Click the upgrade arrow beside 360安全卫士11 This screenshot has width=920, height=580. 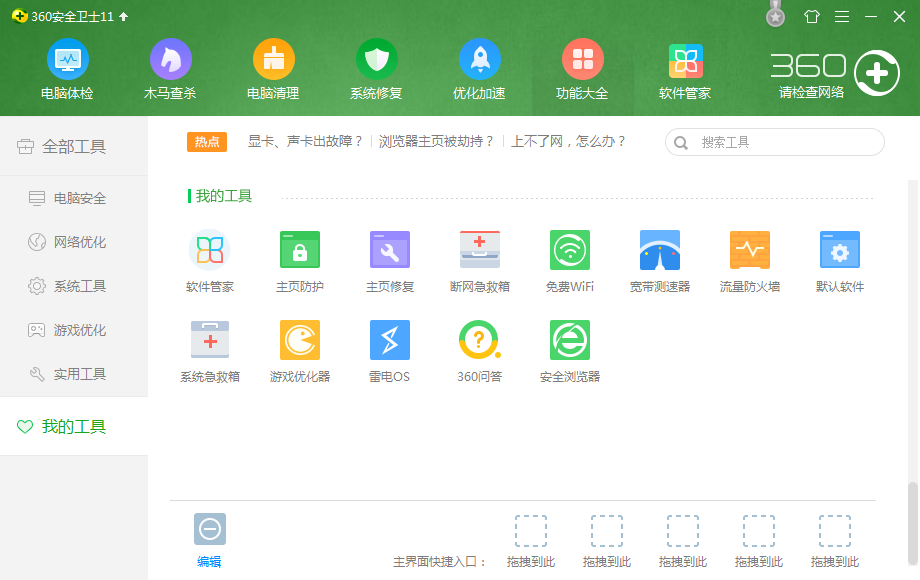pos(123,16)
